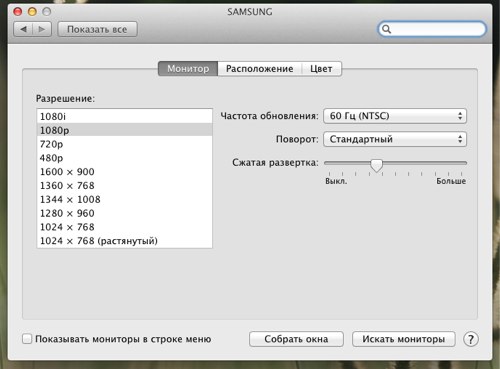The image size is (500, 369).
Task: Open the Частота обновления dropdown
Action: pos(395,116)
